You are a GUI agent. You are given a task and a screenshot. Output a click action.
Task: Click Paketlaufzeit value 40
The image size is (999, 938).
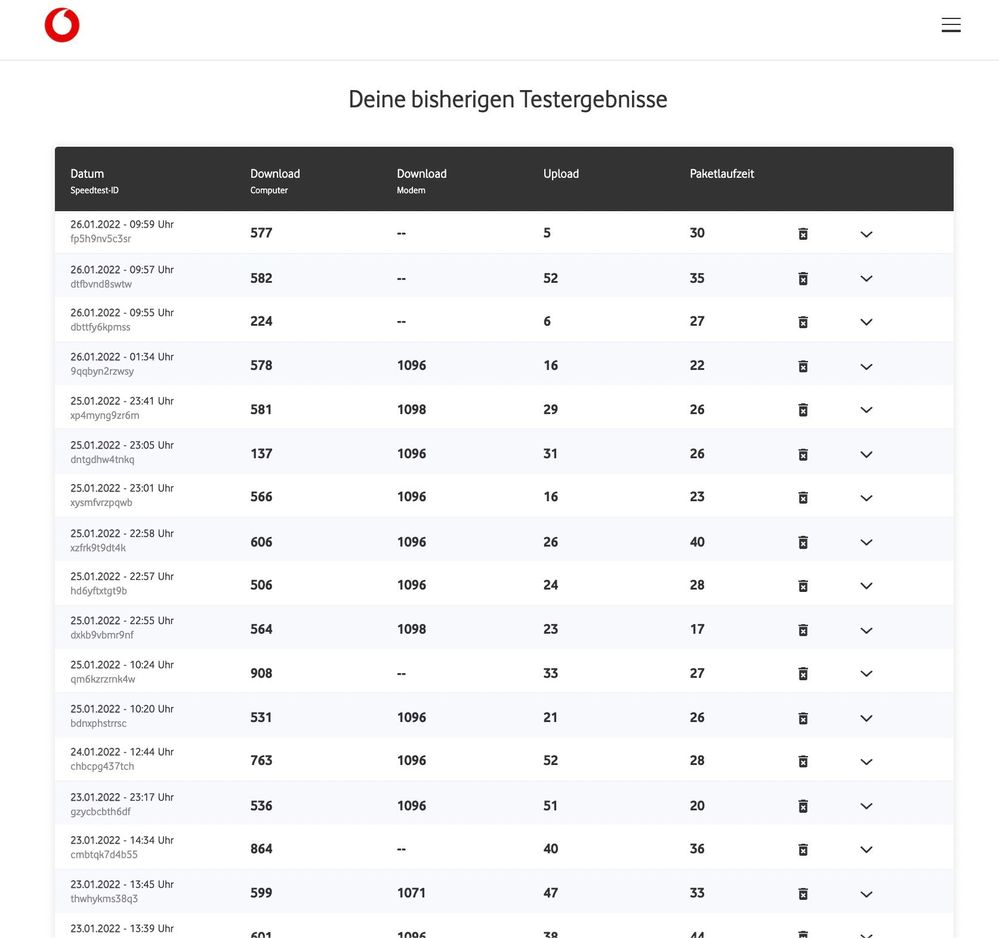(697, 542)
